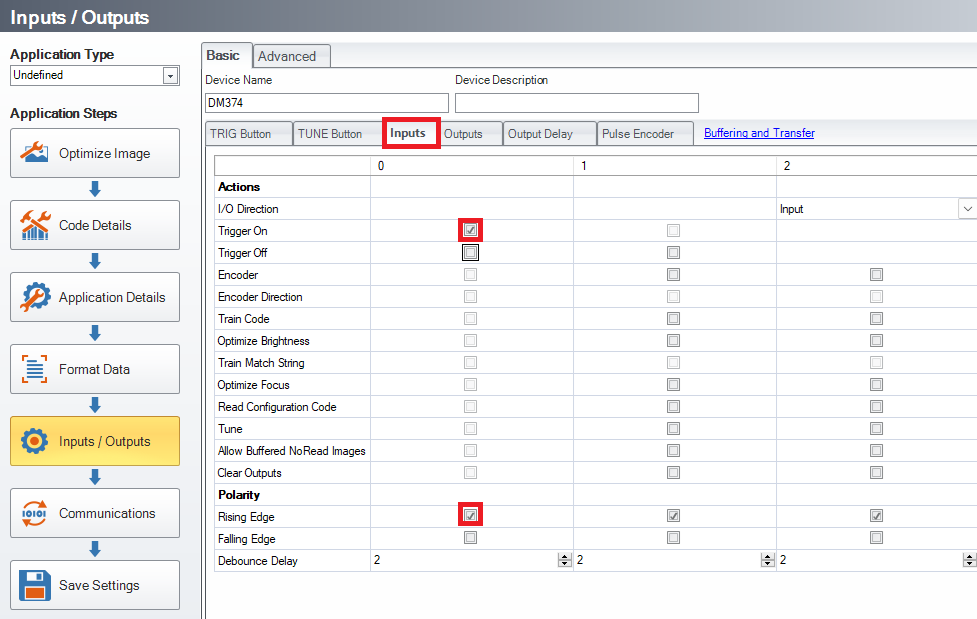Screen dimensions: 977x619
Task: Check Encoder checkbox for input 2
Action: (876, 275)
